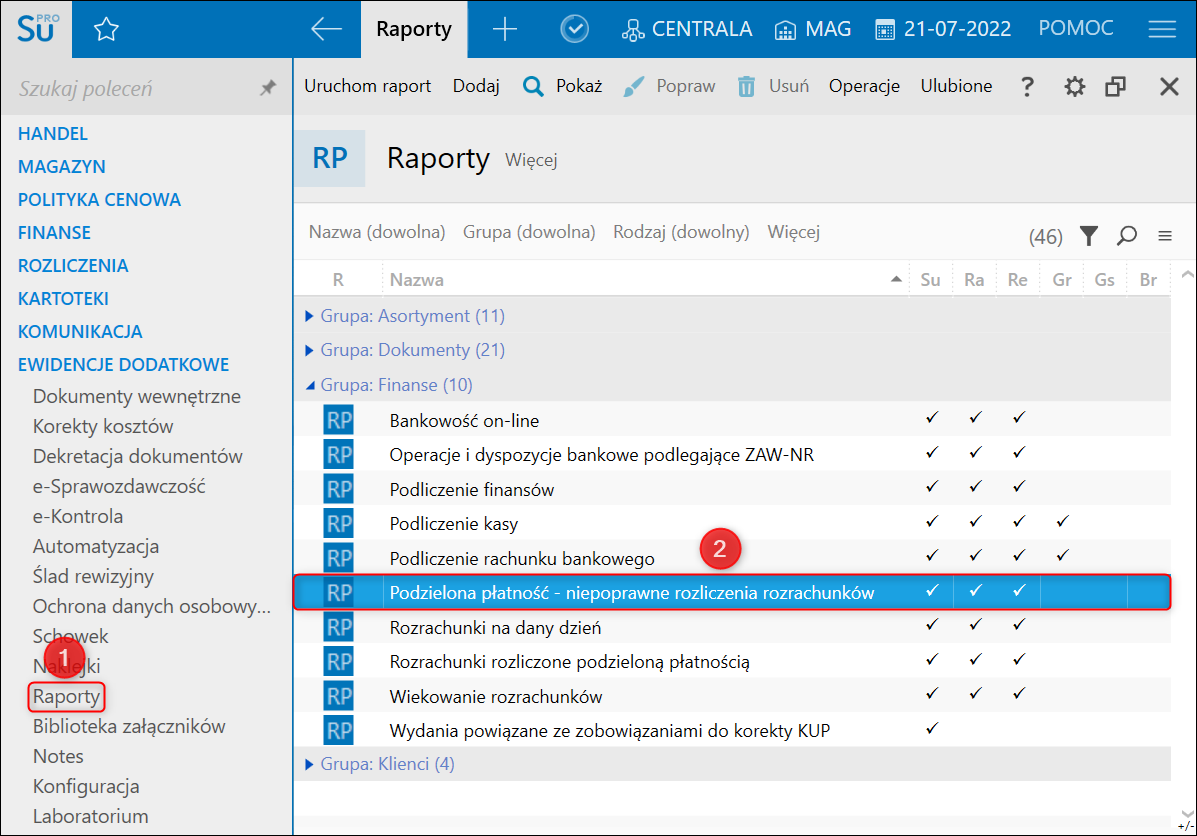Pin the command search panel
This screenshot has width=1197, height=836.
(267, 89)
